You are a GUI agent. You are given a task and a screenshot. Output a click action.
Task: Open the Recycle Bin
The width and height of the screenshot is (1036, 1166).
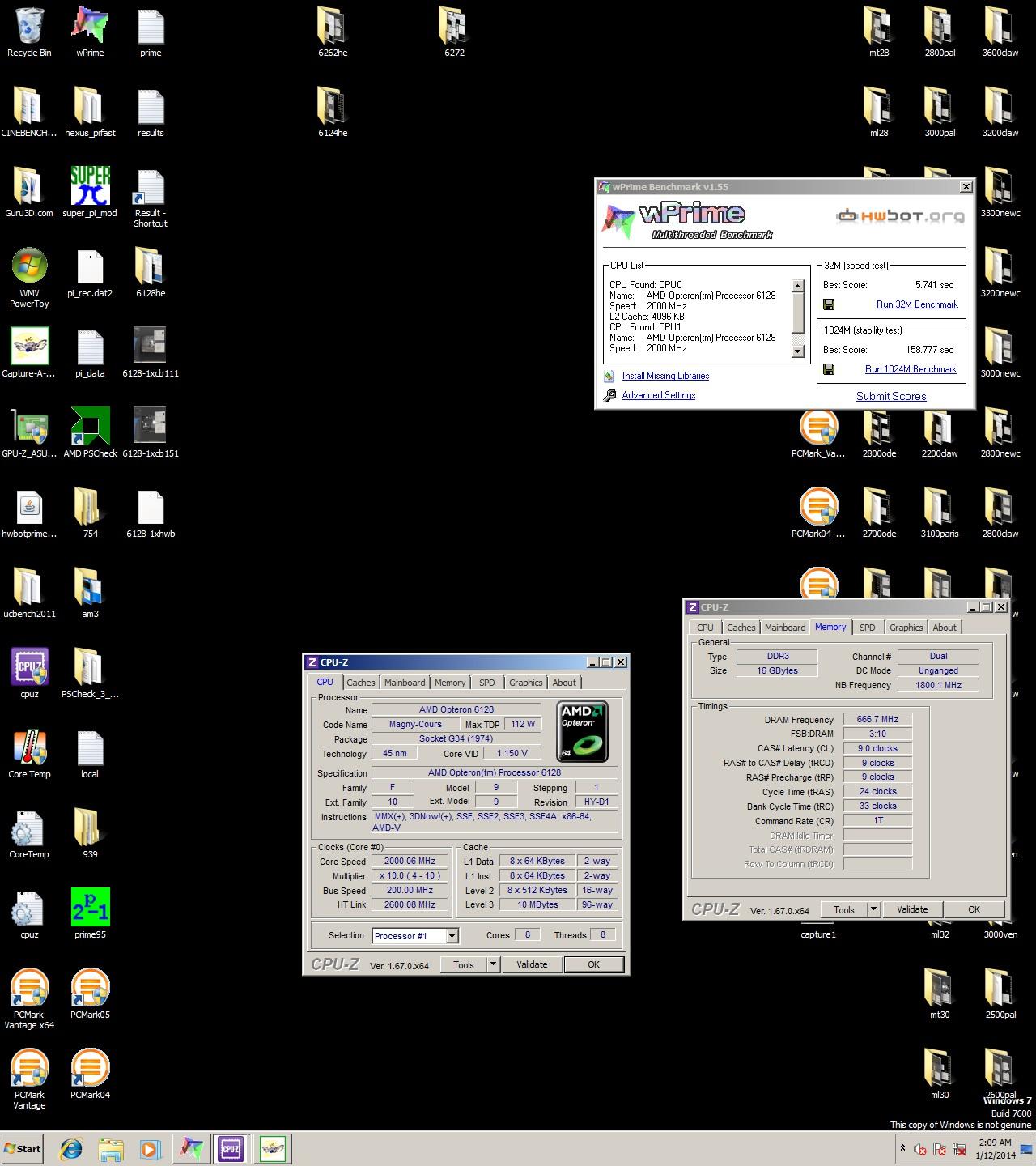(29, 32)
